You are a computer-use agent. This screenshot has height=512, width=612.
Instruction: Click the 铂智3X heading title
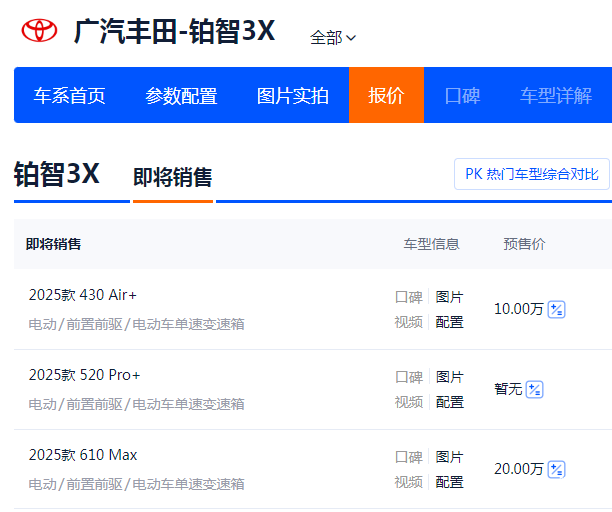coord(57,174)
